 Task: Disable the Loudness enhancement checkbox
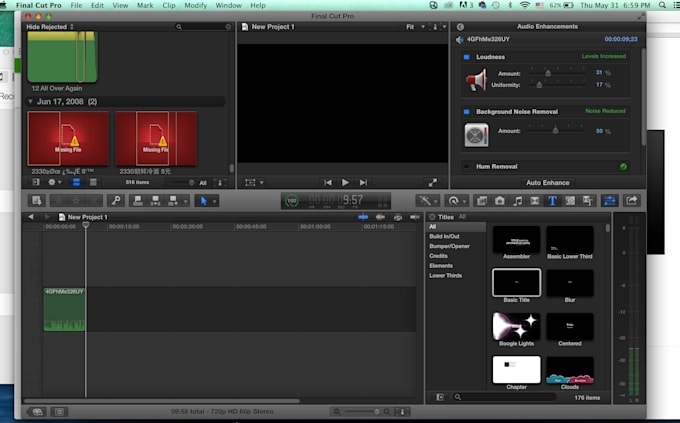465,57
